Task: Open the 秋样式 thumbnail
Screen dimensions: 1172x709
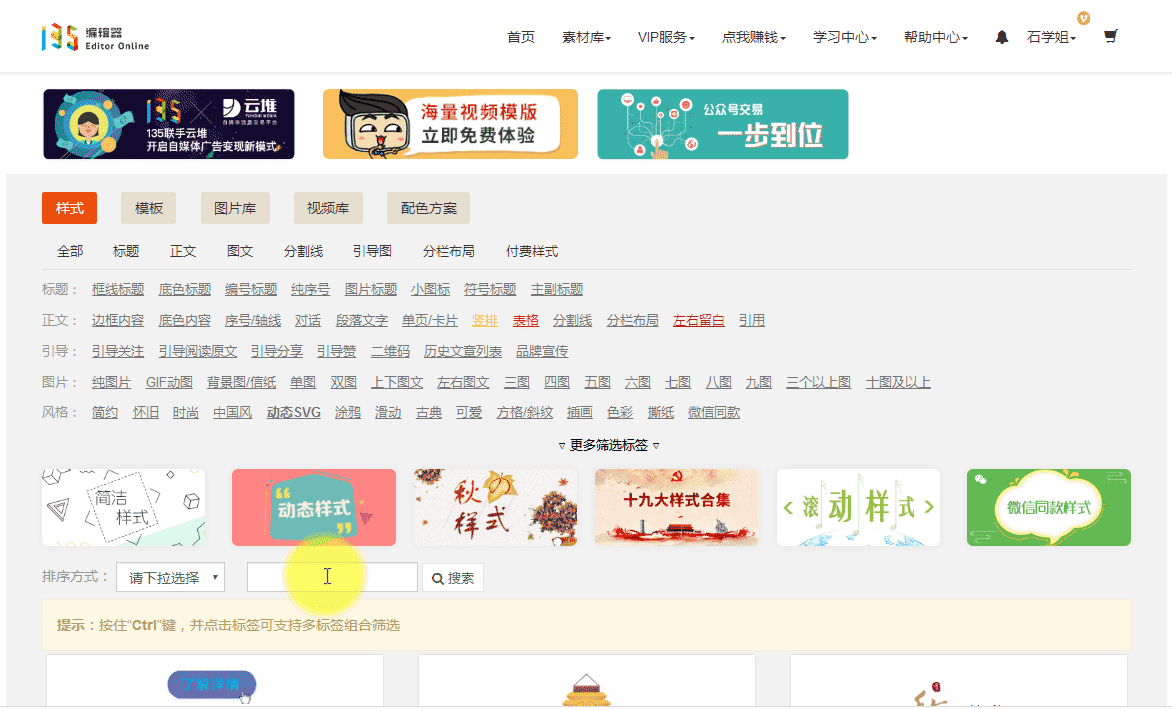Action: 495,507
